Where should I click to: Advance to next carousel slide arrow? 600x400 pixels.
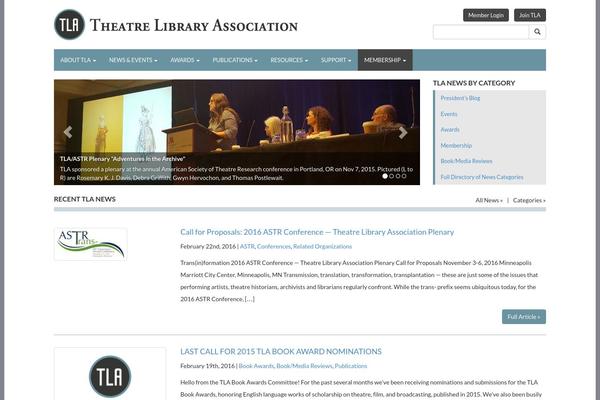[x=403, y=132]
